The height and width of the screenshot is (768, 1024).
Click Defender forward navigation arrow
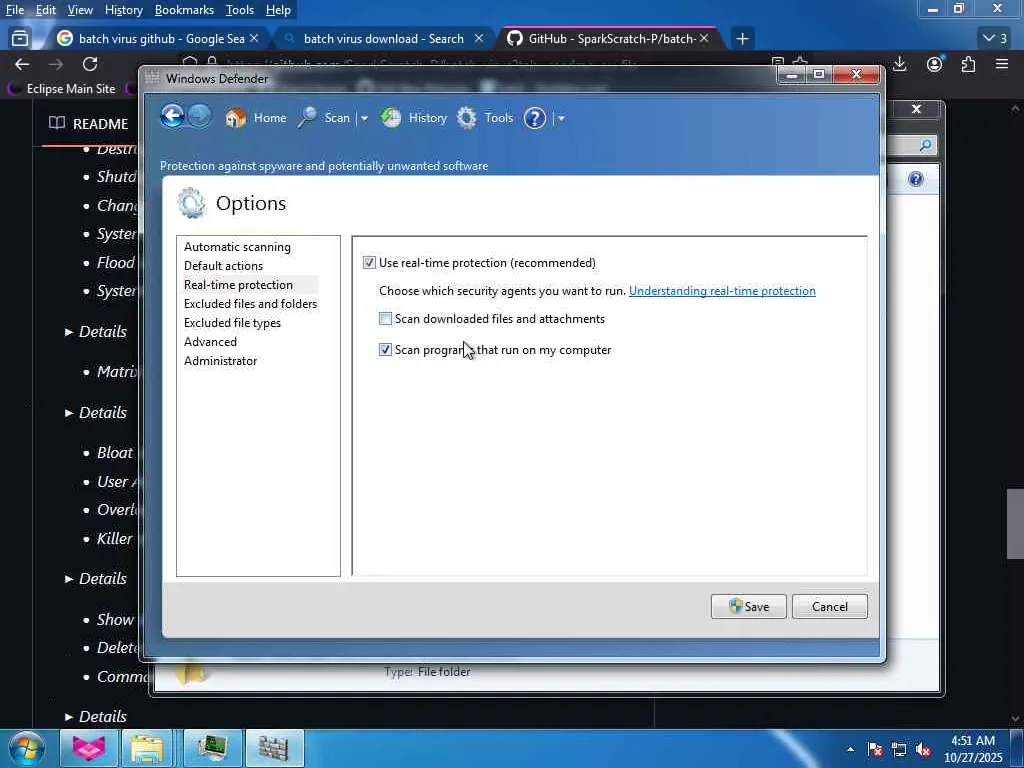pos(200,117)
